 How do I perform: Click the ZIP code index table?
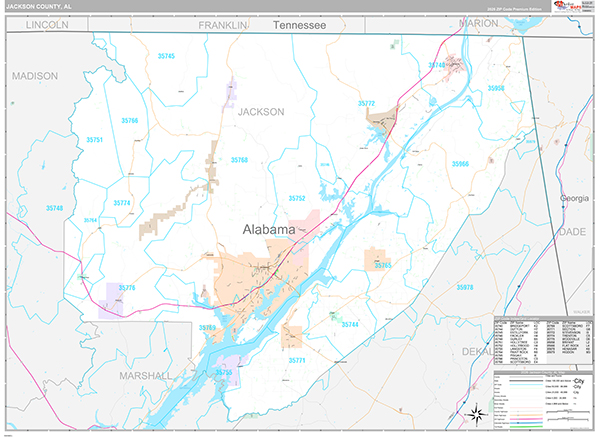pyautogui.click(x=543, y=341)
